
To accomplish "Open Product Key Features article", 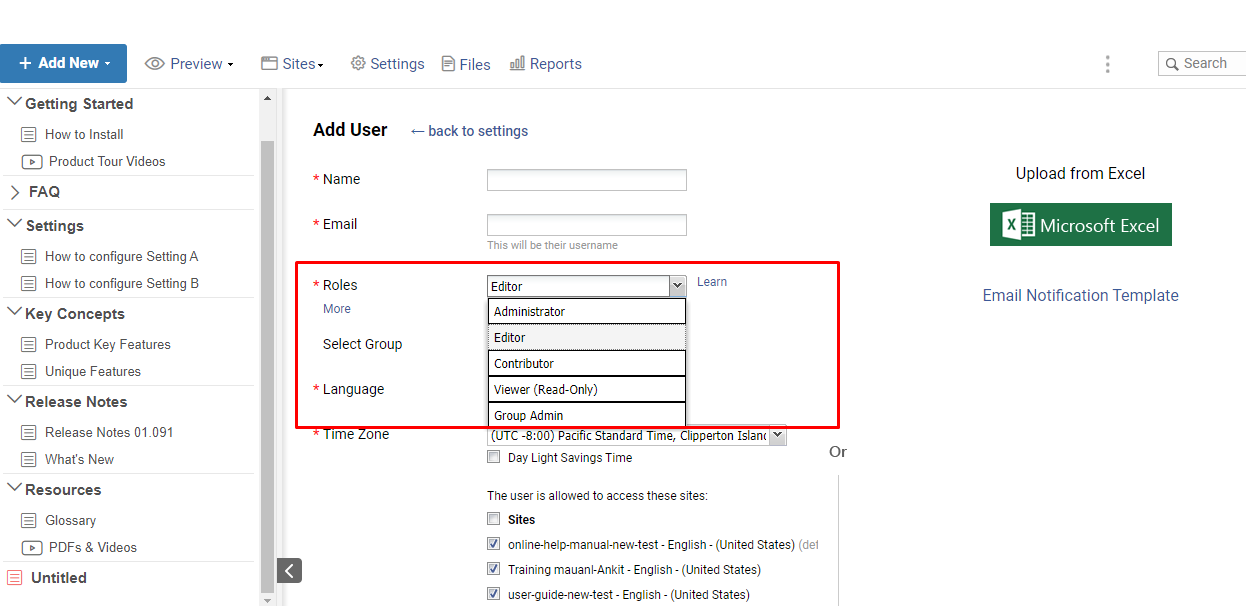I will click(107, 344).
